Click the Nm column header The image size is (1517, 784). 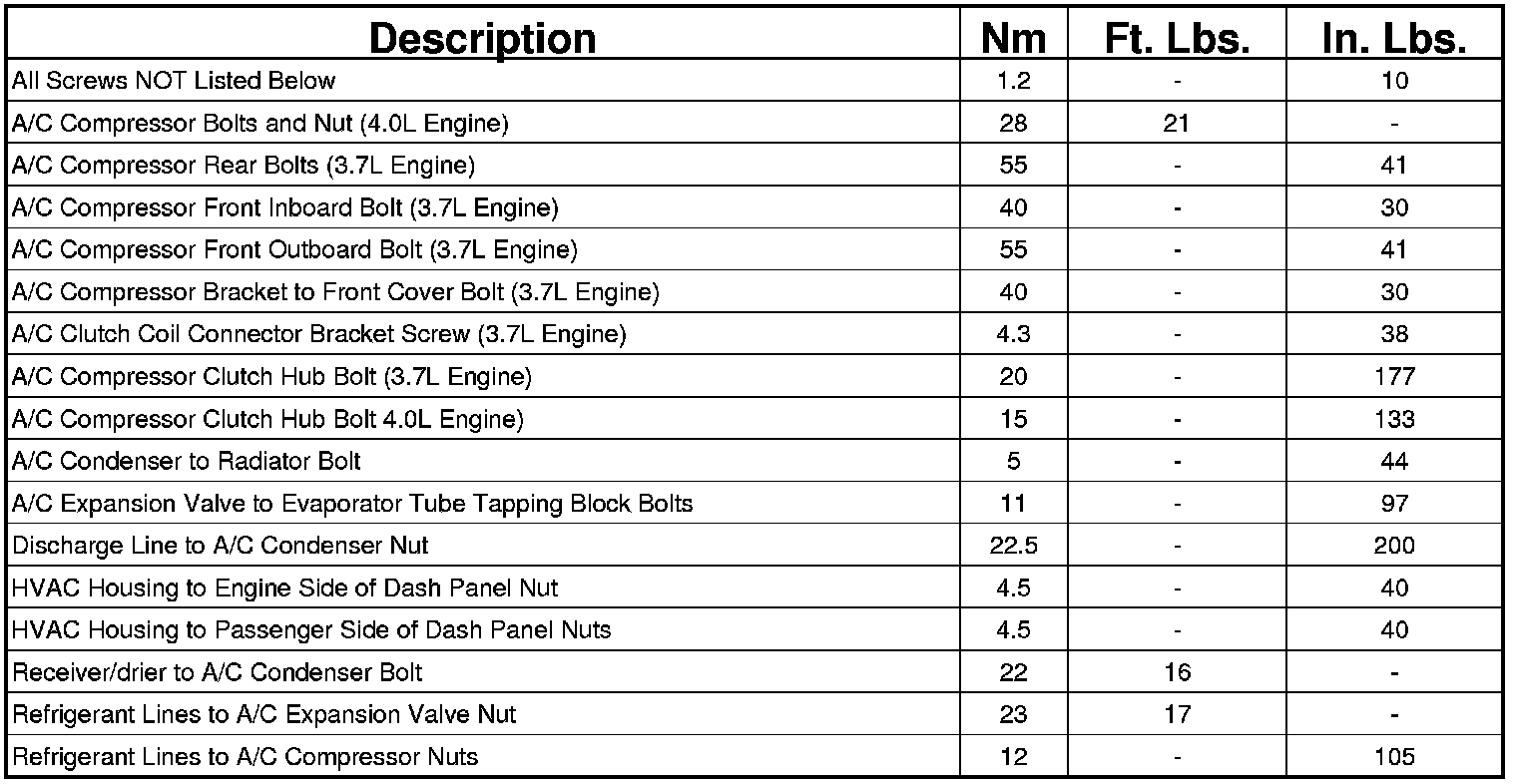point(1013,38)
